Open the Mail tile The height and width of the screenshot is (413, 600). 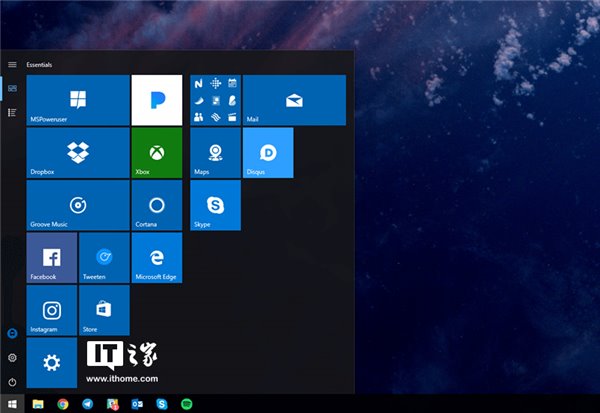(294, 100)
